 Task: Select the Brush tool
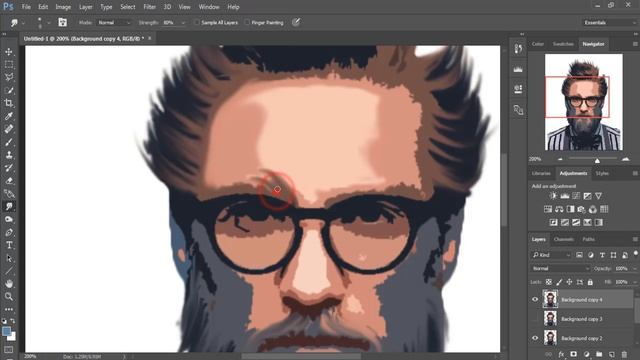coord(9,142)
